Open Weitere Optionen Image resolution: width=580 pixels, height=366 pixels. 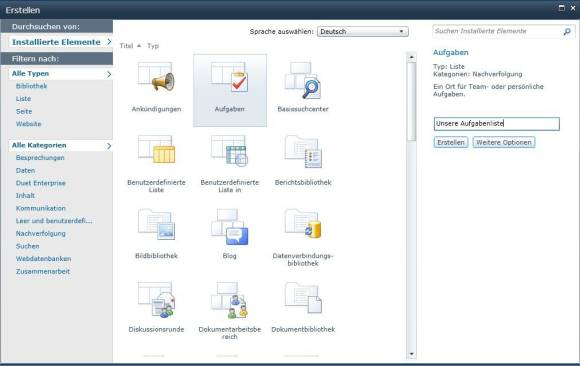point(504,142)
